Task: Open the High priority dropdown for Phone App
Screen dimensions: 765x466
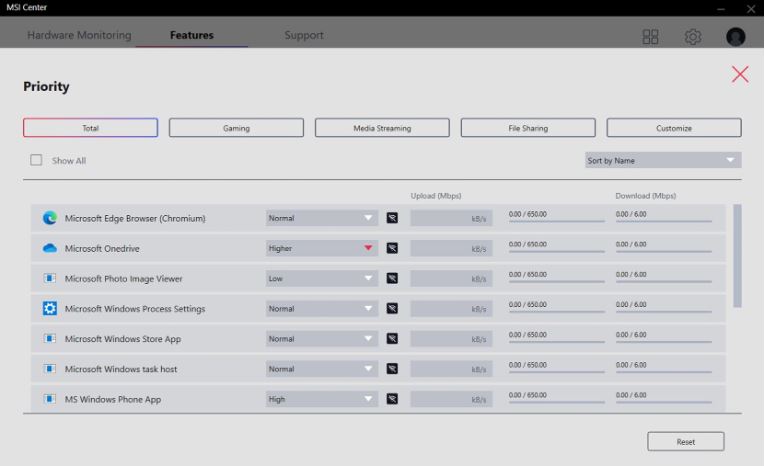Action: 322,399
